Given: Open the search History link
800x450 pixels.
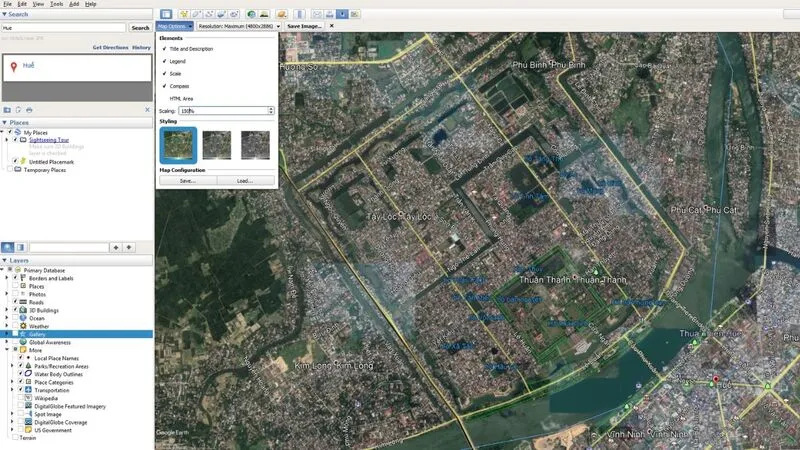Looking at the screenshot, I should pyautogui.click(x=141, y=47).
